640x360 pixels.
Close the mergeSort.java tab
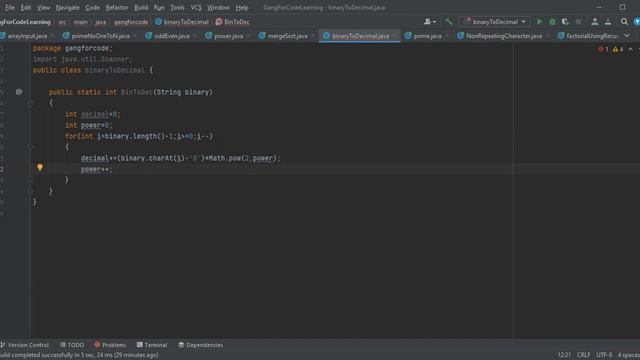coord(313,36)
